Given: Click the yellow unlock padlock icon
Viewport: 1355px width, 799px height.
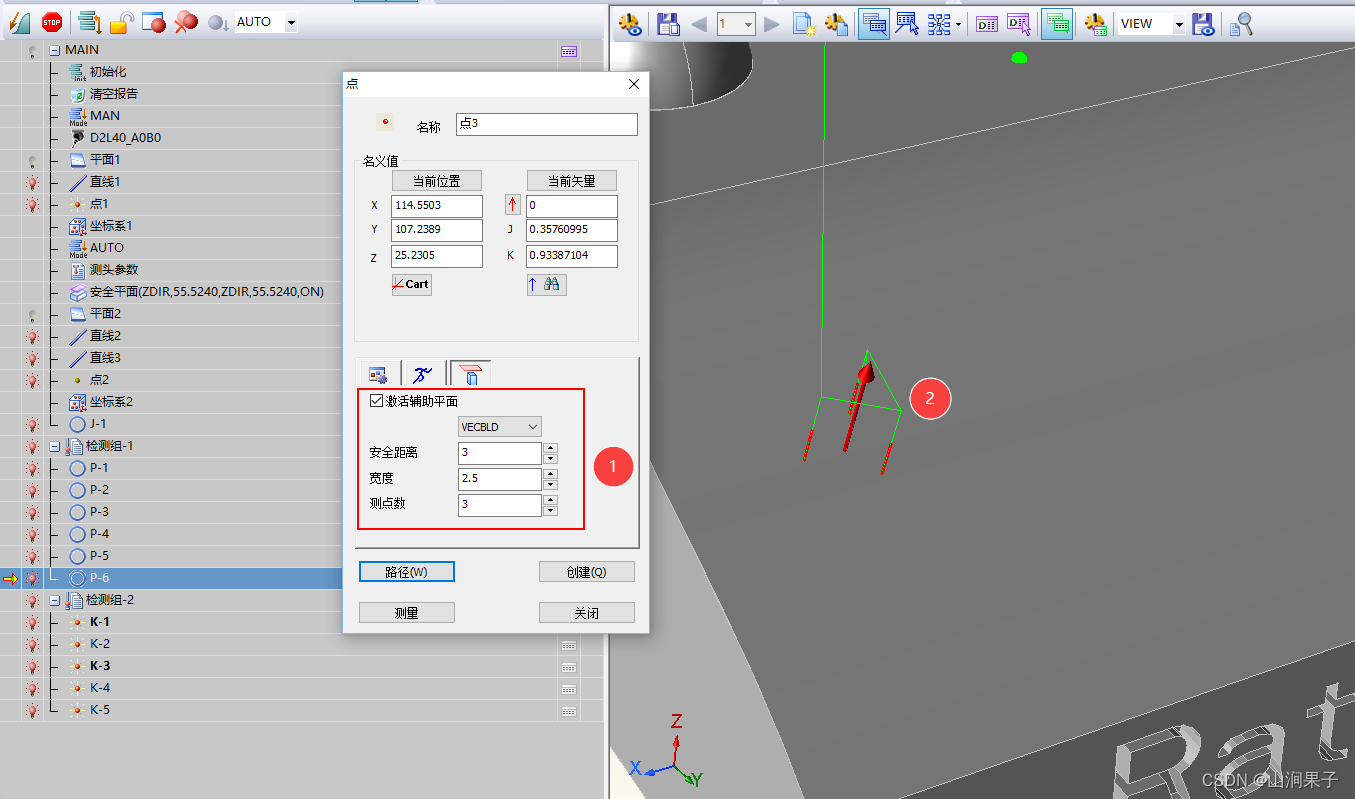Looking at the screenshot, I should [122, 22].
